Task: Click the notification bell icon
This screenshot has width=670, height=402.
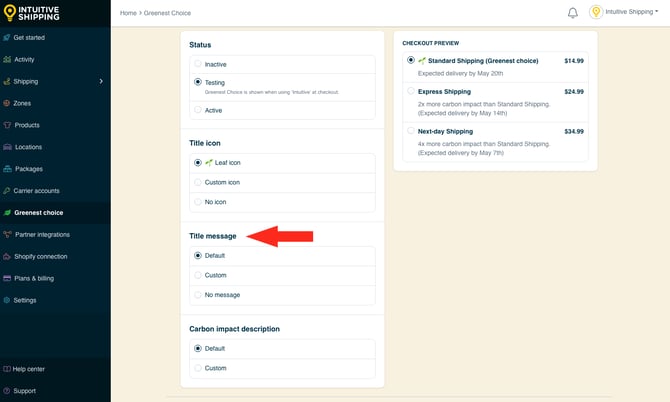Action: pos(573,13)
